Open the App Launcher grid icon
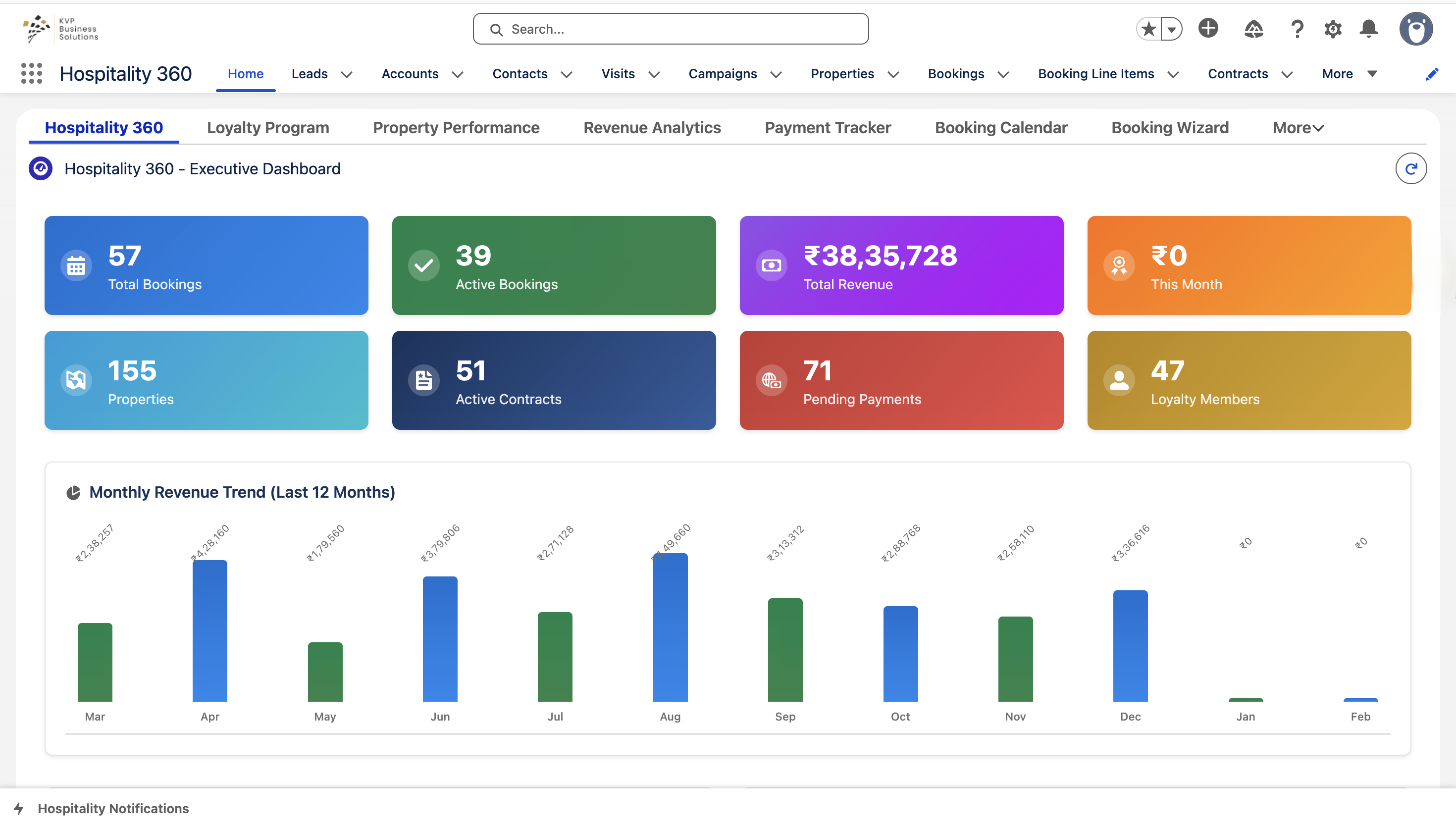 pyautogui.click(x=31, y=73)
